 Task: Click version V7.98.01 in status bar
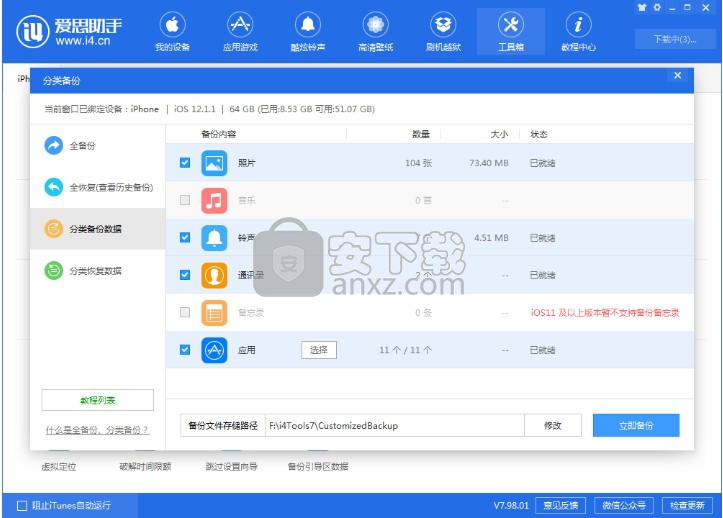pyautogui.click(x=511, y=506)
